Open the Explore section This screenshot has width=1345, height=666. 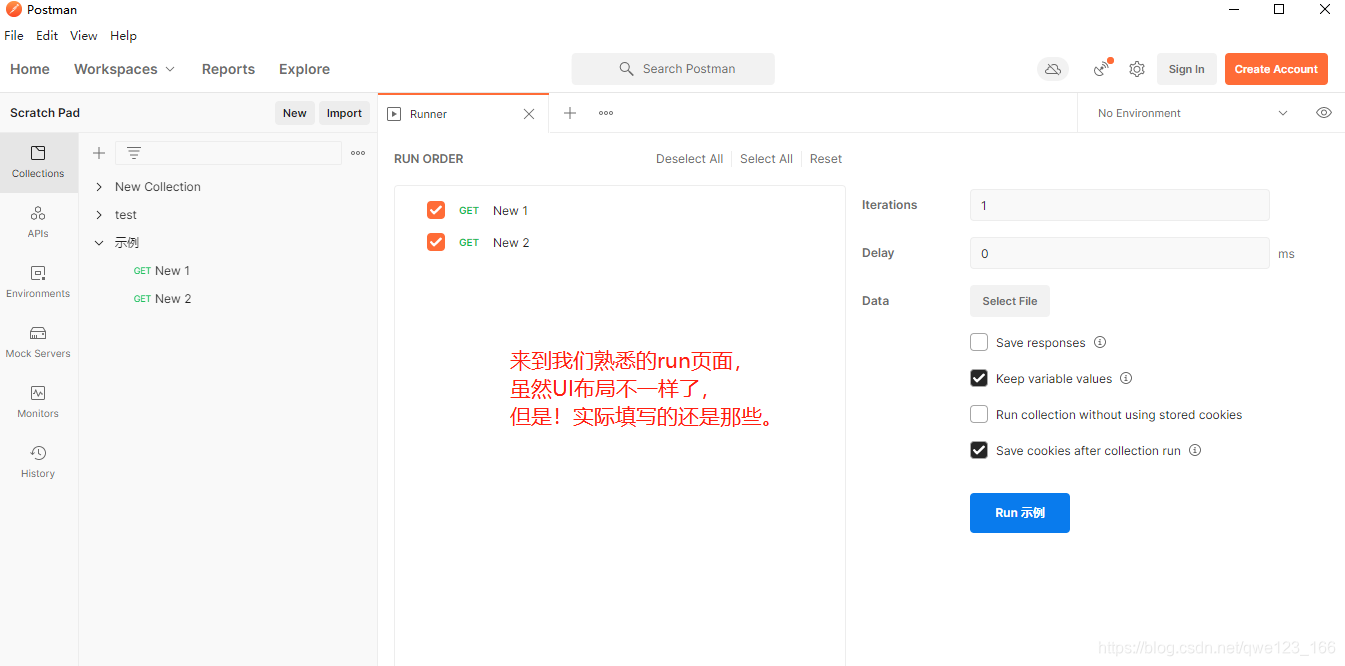click(304, 69)
